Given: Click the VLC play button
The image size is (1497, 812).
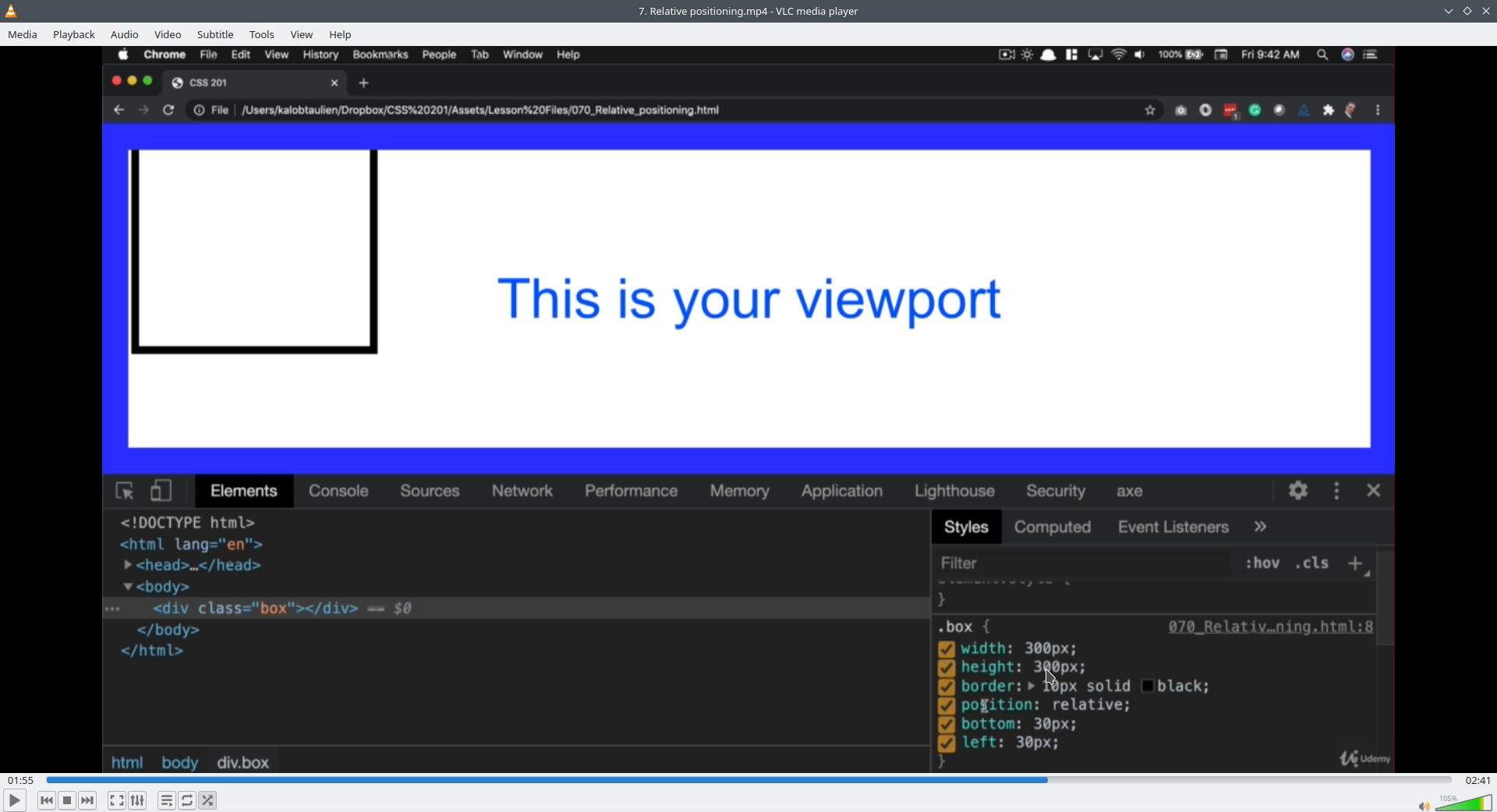Looking at the screenshot, I should point(14,800).
